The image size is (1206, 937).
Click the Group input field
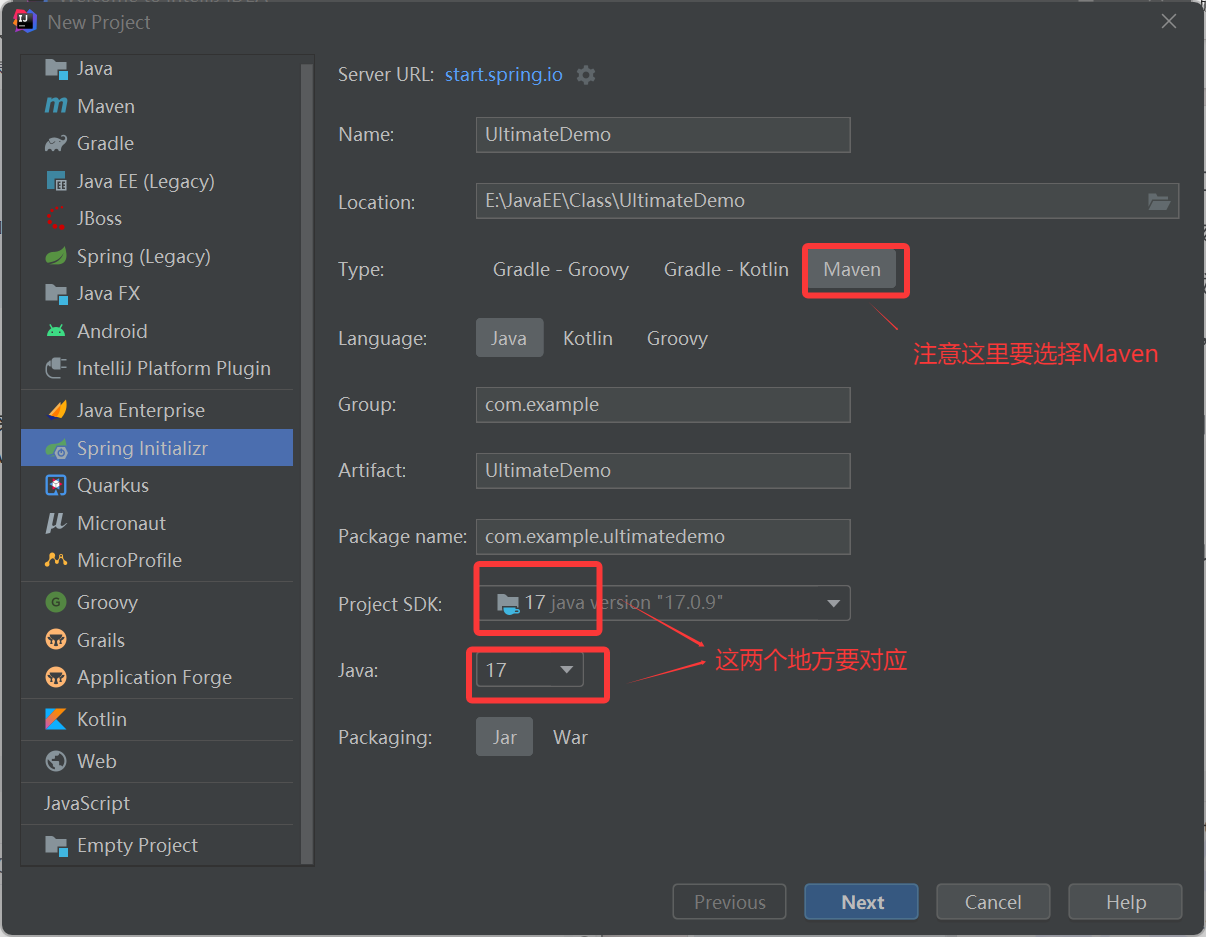coord(663,405)
